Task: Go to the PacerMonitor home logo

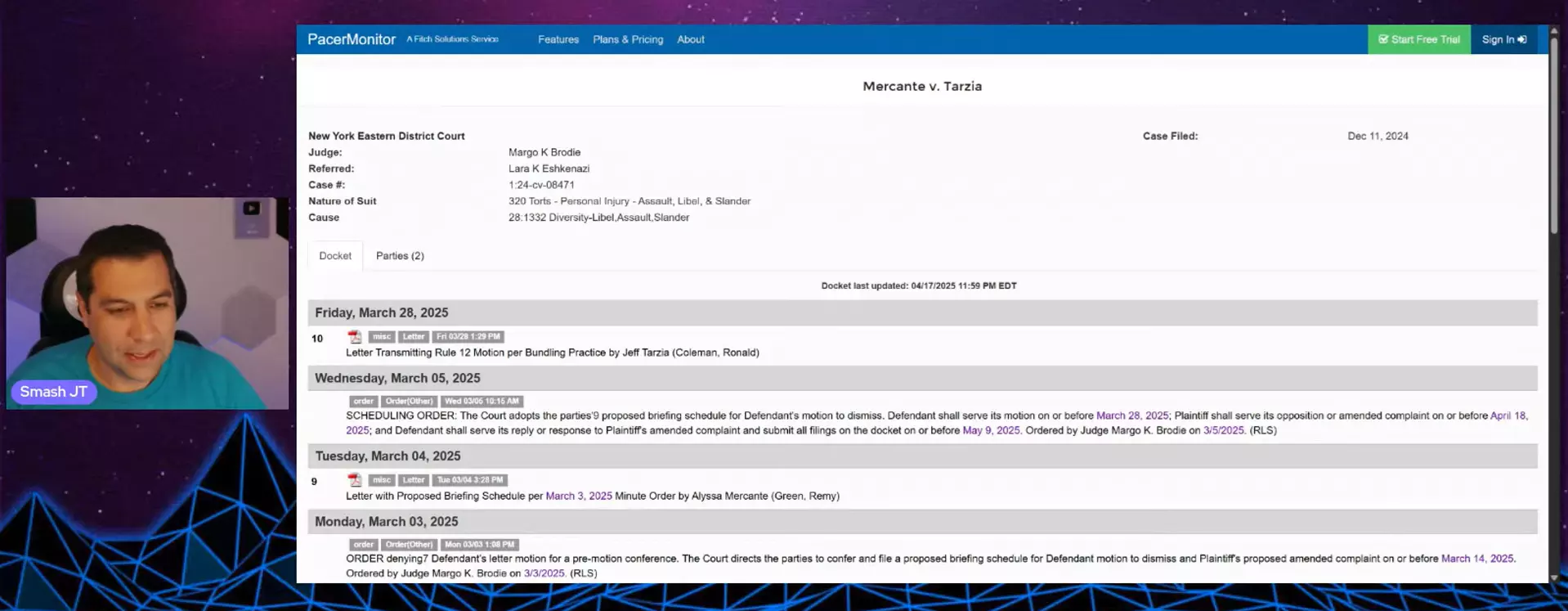Action: (x=352, y=39)
